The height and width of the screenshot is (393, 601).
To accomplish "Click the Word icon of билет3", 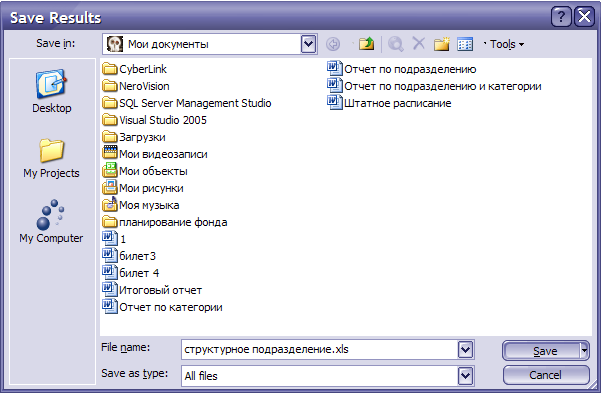I will pyautogui.click(x=110, y=255).
